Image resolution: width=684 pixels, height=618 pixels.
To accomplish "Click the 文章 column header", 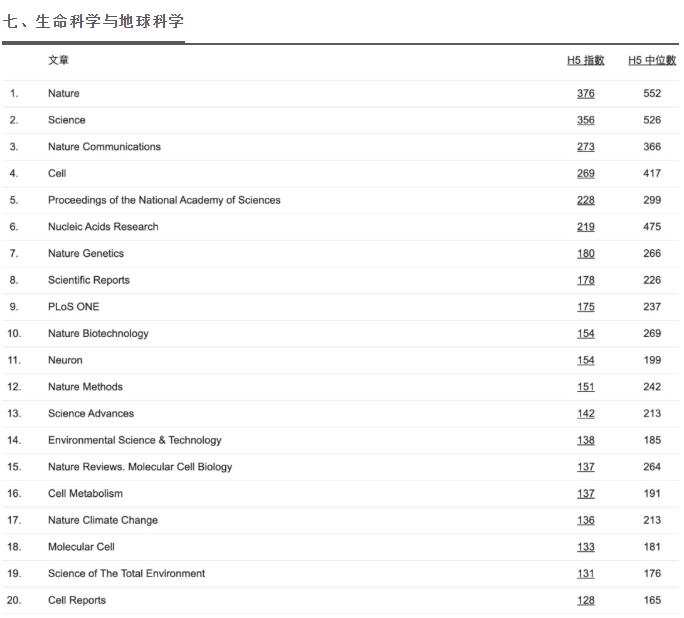I will [58, 60].
